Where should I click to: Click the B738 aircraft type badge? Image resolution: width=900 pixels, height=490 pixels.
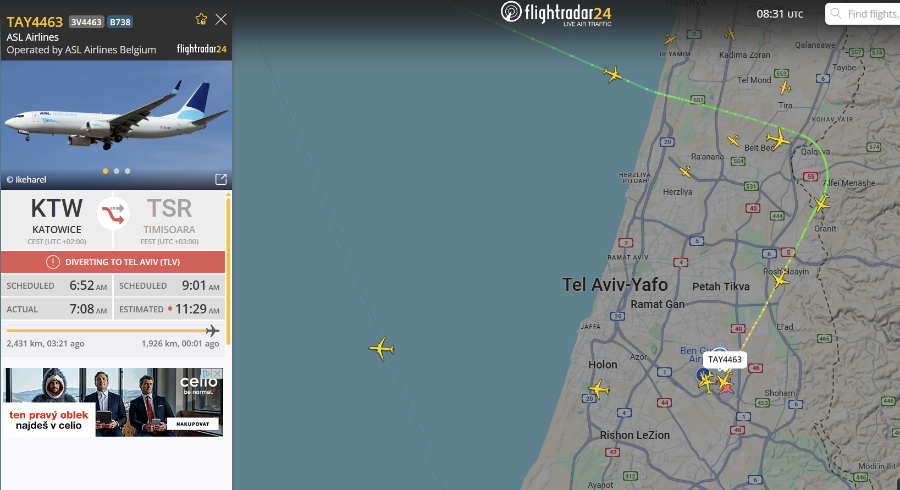pyautogui.click(x=120, y=22)
